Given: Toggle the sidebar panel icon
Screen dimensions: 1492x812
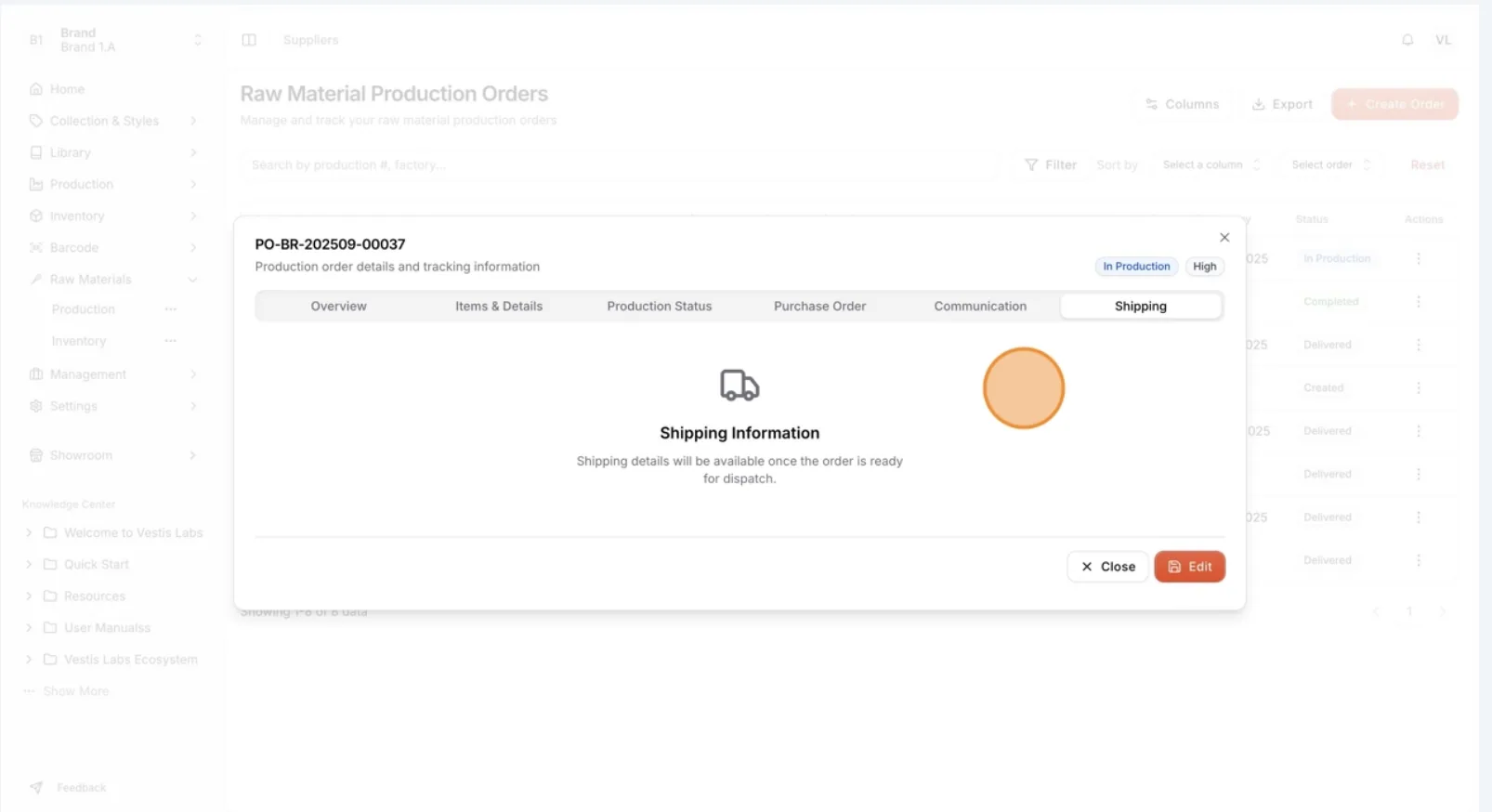Looking at the screenshot, I should [249, 40].
